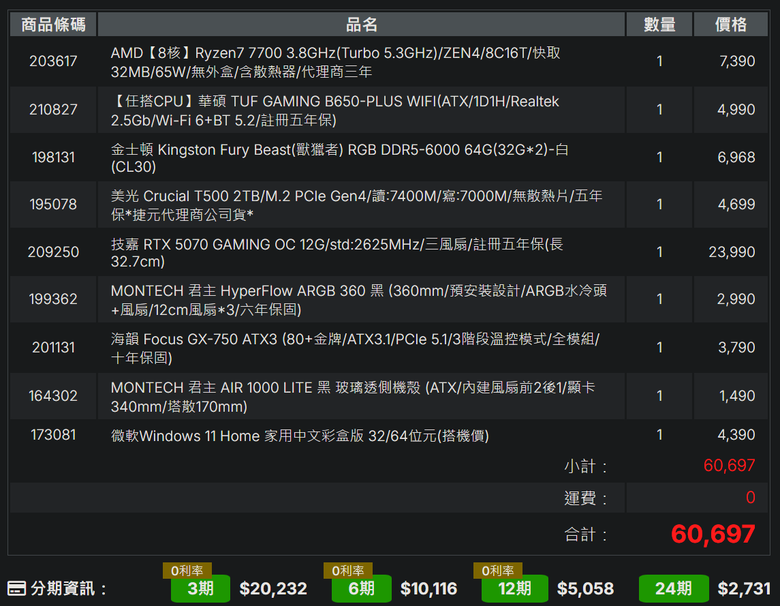Click the price 2,990
Image resolution: width=780 pixels, height=606 pixels.
[x=736, y=299]
